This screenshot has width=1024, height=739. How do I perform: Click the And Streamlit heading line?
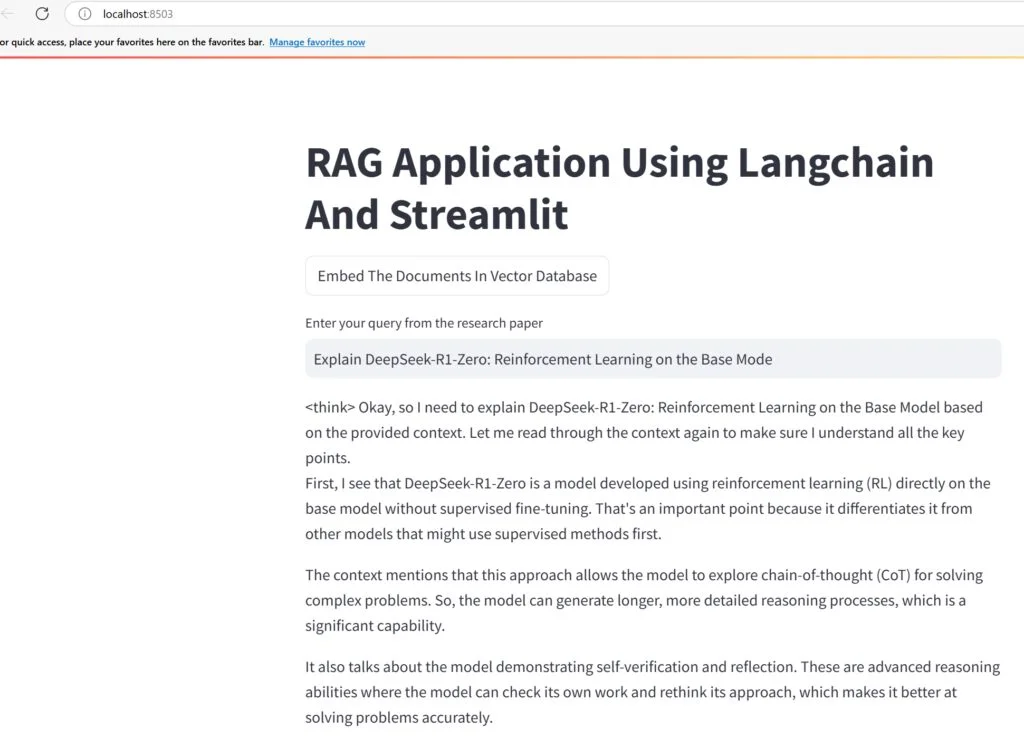pos(436,215)
